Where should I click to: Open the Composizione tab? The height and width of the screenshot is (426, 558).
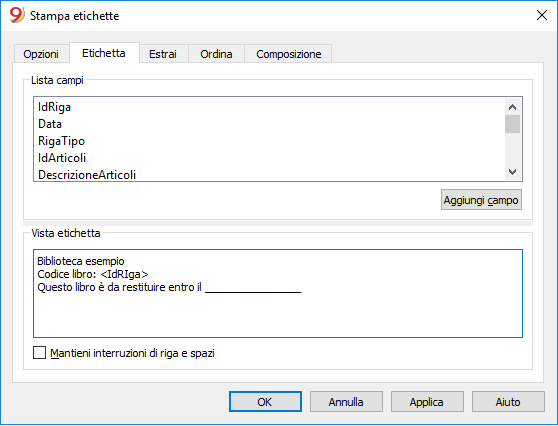[289, 54]
